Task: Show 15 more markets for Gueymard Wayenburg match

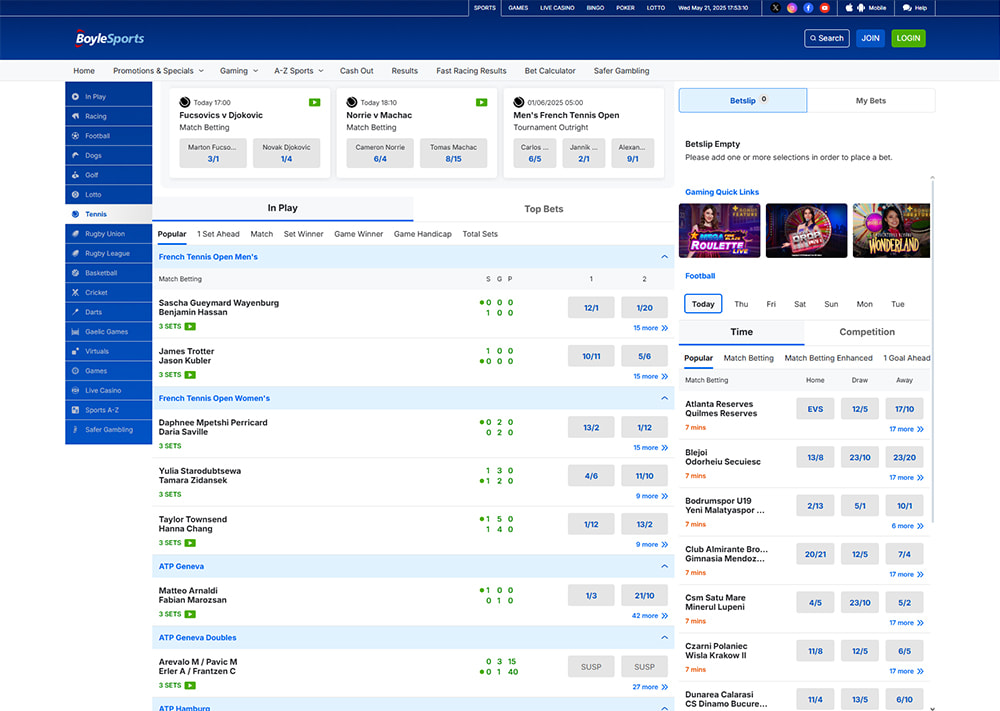Action: (650, 328)
